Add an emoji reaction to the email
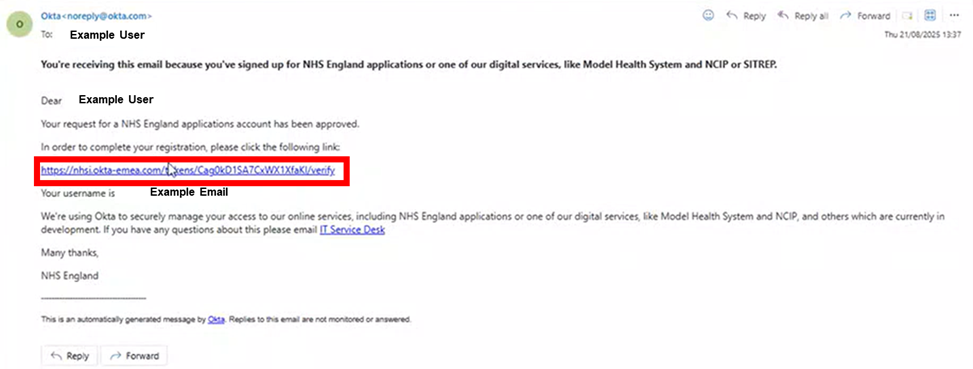 pyautogui.click(x=708, y=16)
